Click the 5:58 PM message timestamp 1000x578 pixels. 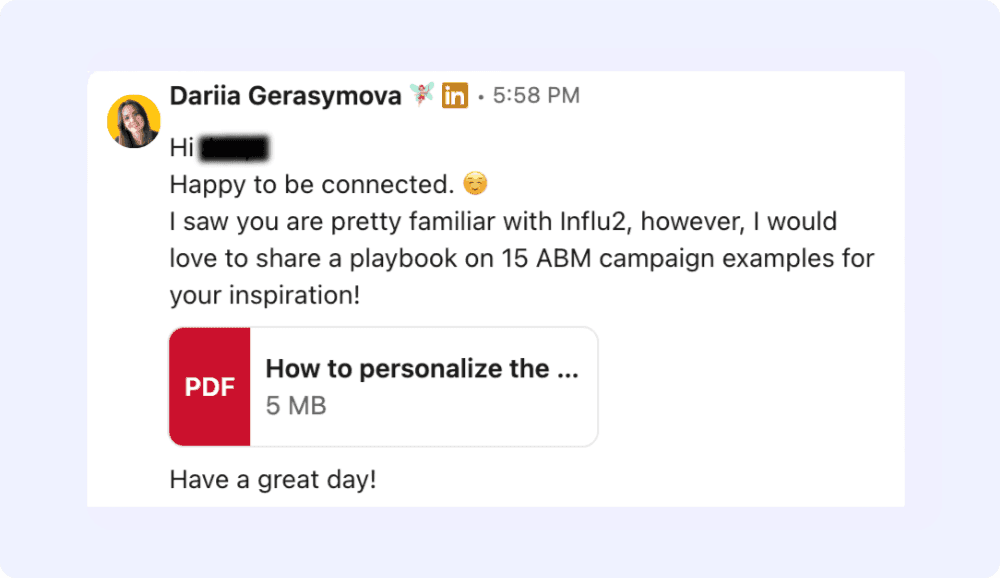click(x=536, y=96)
